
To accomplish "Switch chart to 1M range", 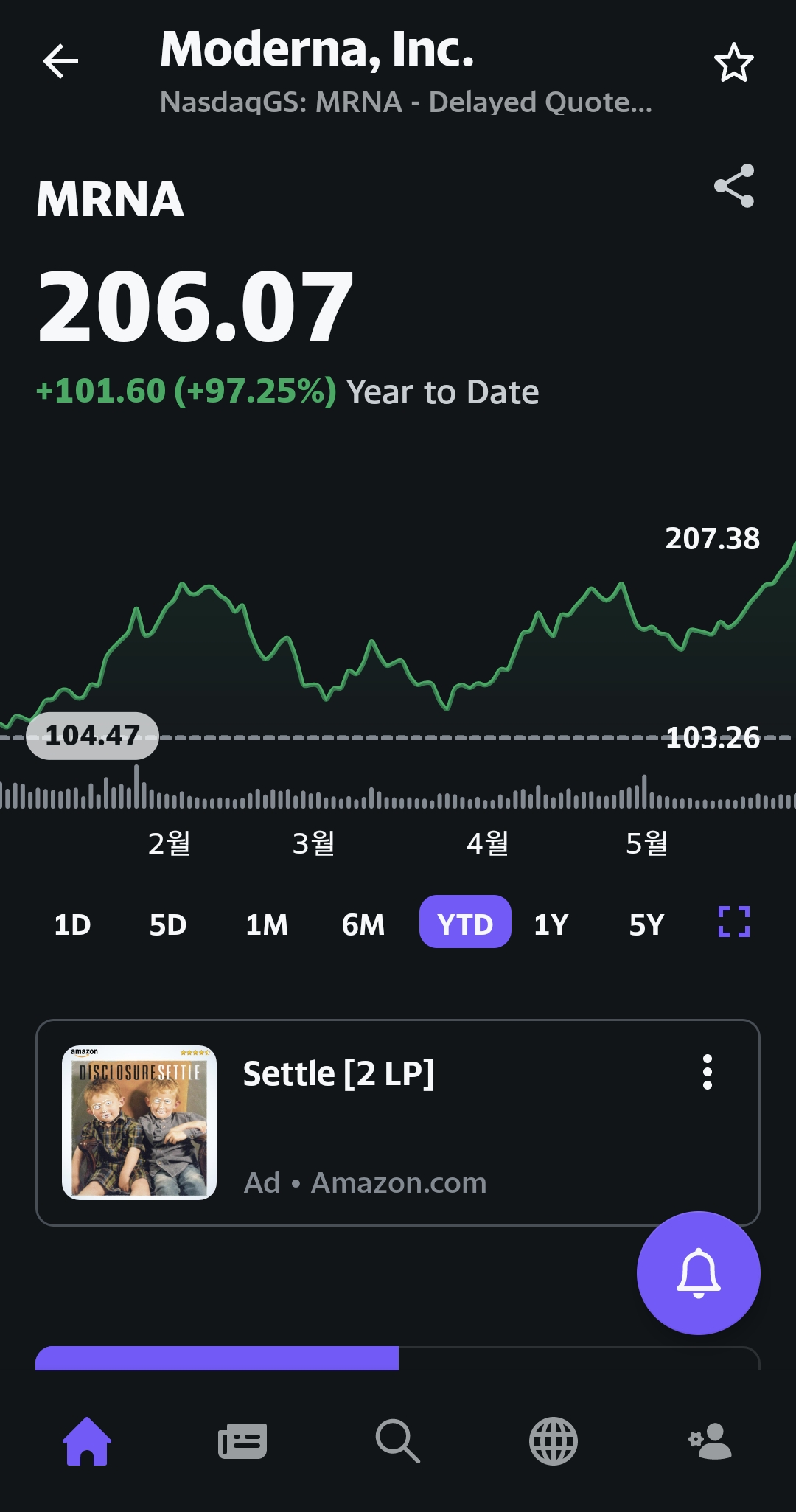I will point(267,924).
